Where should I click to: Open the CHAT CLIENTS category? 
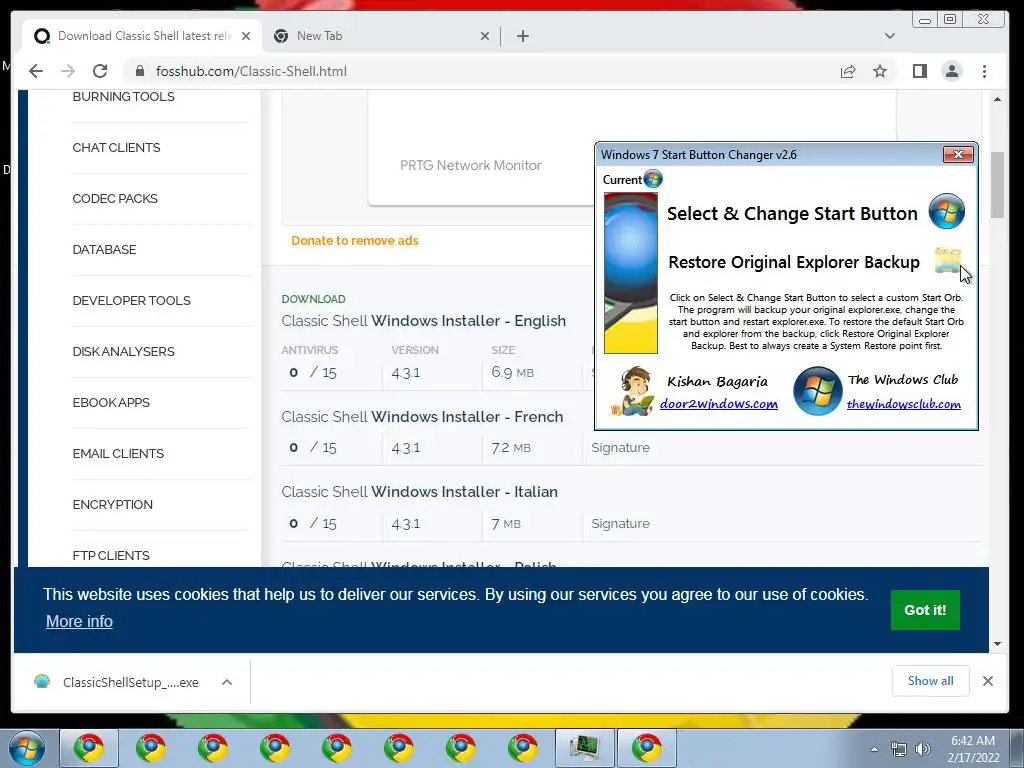pyautogui.click(x=116, y=148)
